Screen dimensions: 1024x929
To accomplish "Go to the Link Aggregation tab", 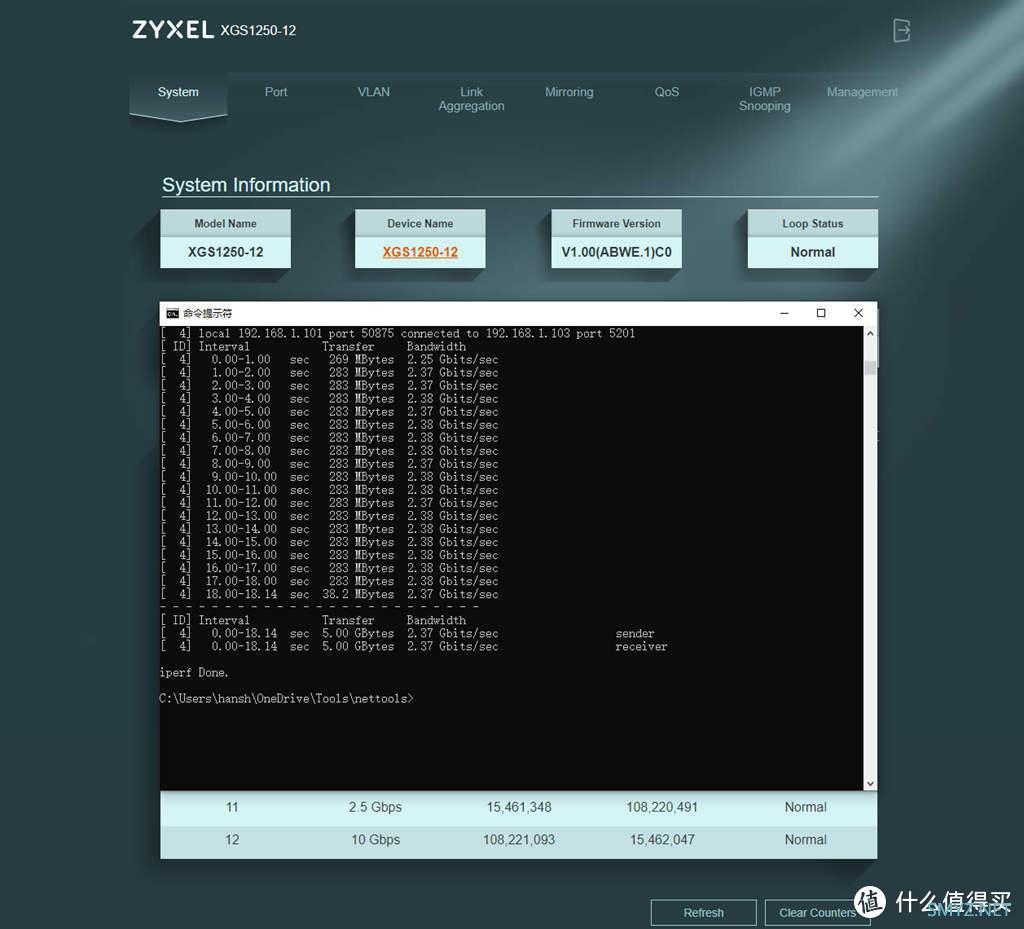I will (x=472, y=99).
